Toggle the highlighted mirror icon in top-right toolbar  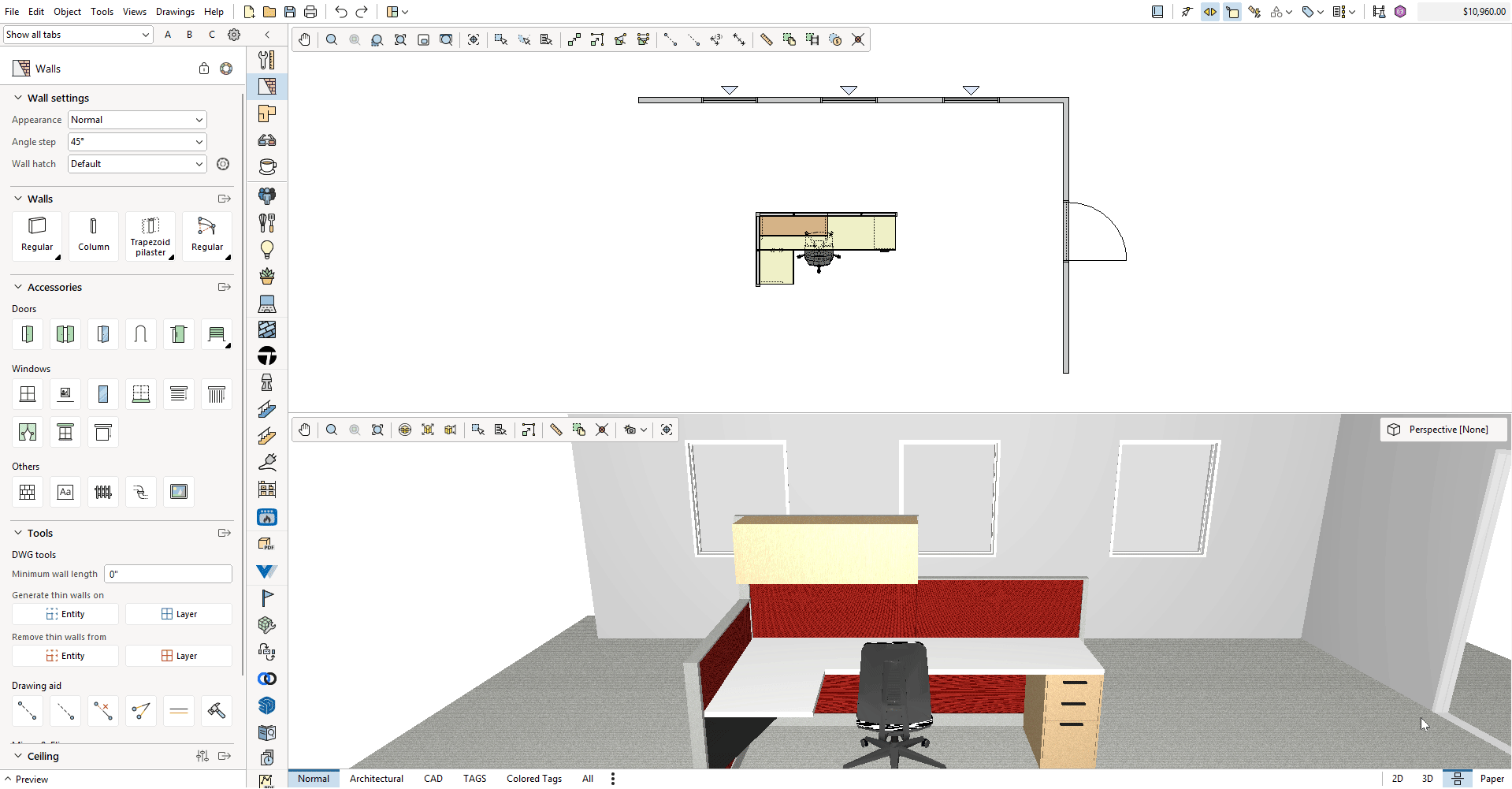pyautogui.click(x=1210, y=12)
